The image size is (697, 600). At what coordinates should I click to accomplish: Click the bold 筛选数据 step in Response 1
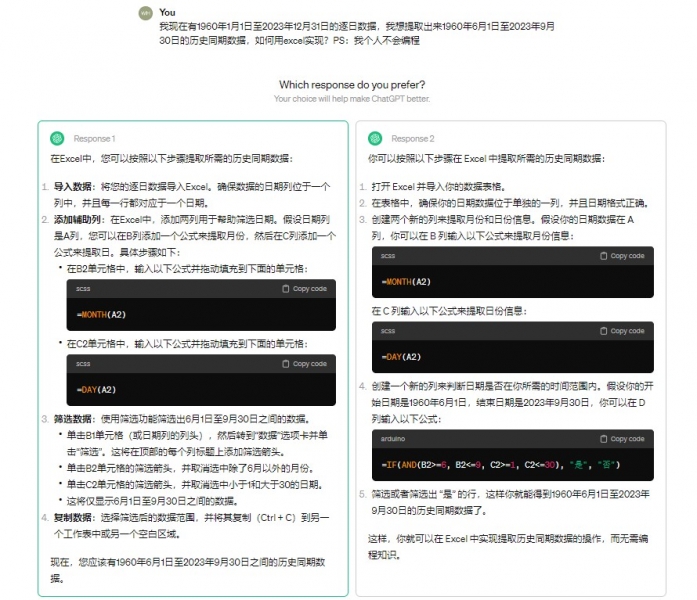point(73,419)
